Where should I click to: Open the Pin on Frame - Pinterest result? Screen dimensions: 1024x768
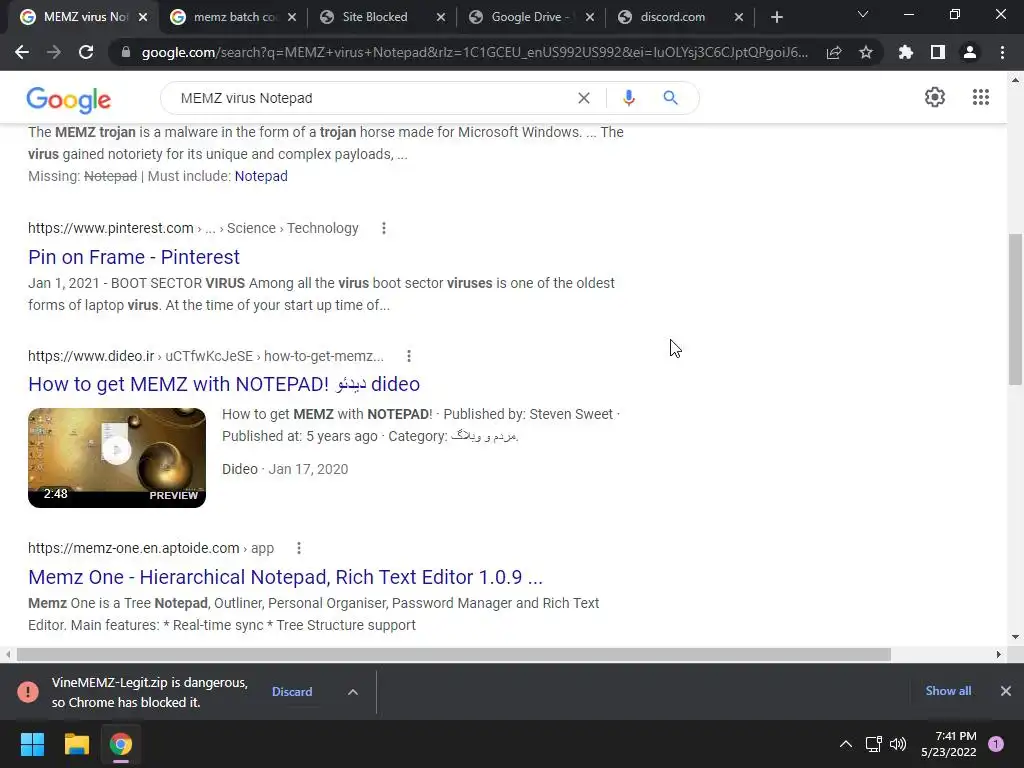coord(134,257)
